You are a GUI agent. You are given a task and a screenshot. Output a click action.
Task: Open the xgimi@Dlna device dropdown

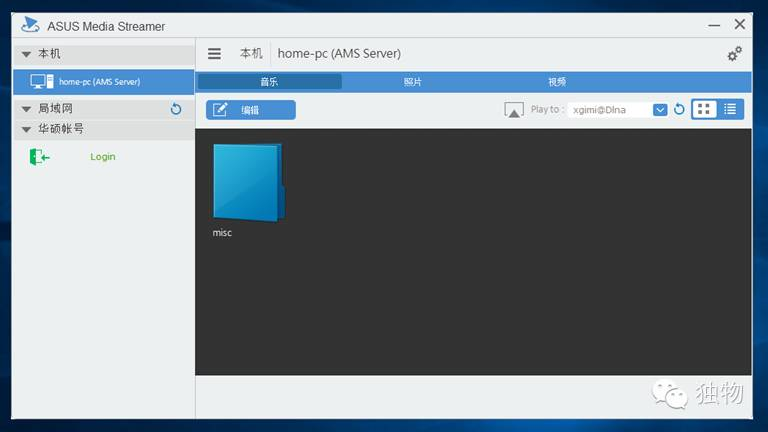(660, 110)
